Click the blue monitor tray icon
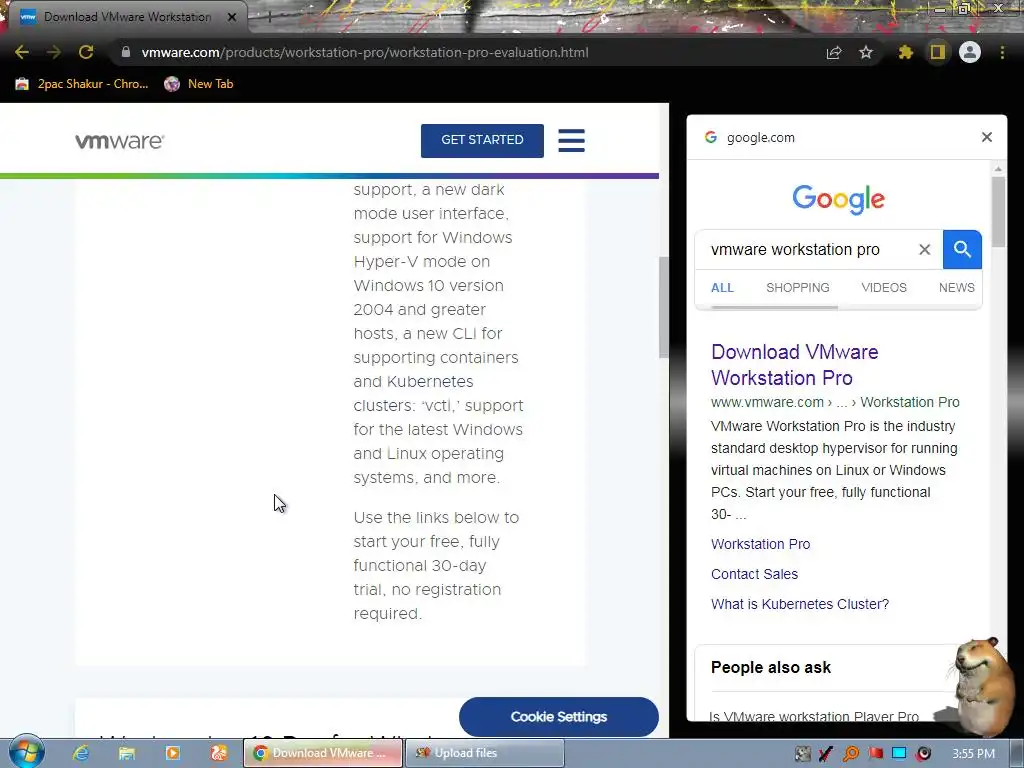The width and height of the screenshot is (1024, 768). click(899, 754)
